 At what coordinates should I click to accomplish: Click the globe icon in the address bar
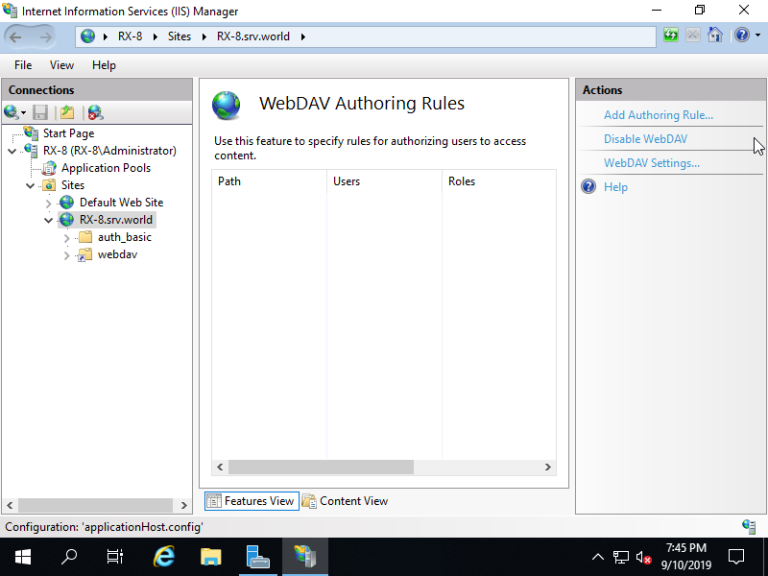(x=88, y=36)
